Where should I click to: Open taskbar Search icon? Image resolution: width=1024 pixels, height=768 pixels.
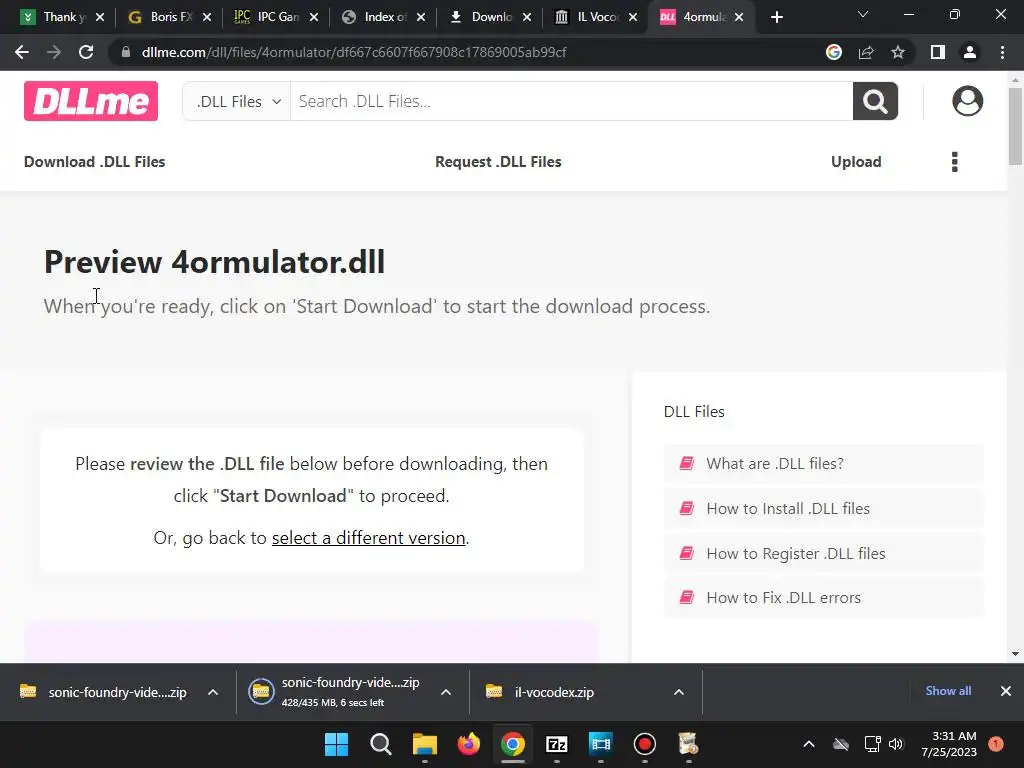pyautogui.click(x=381, y=744)
